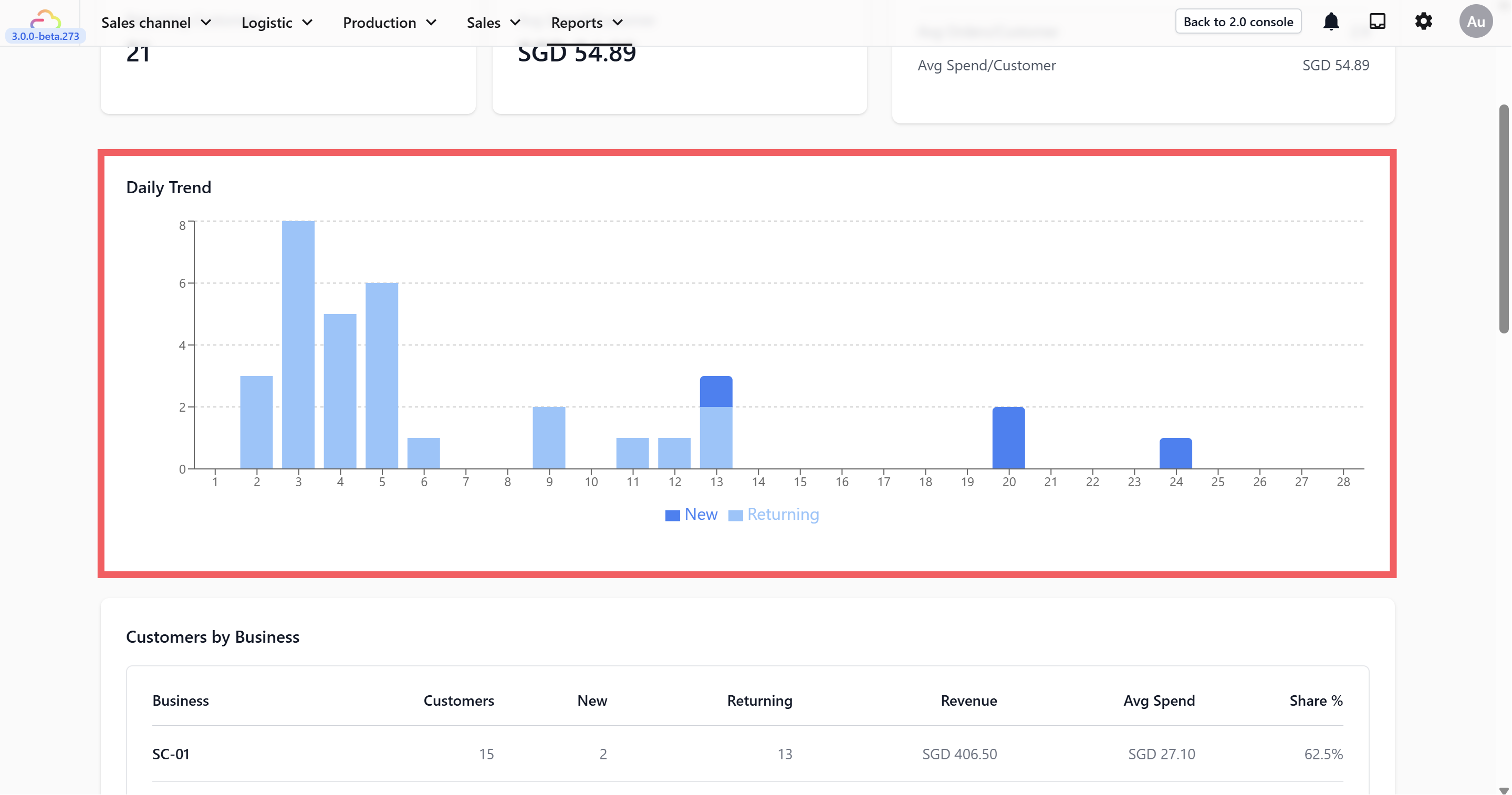Click the day 3 returning bar
The image size is (1512, 795).
[298, 345]
